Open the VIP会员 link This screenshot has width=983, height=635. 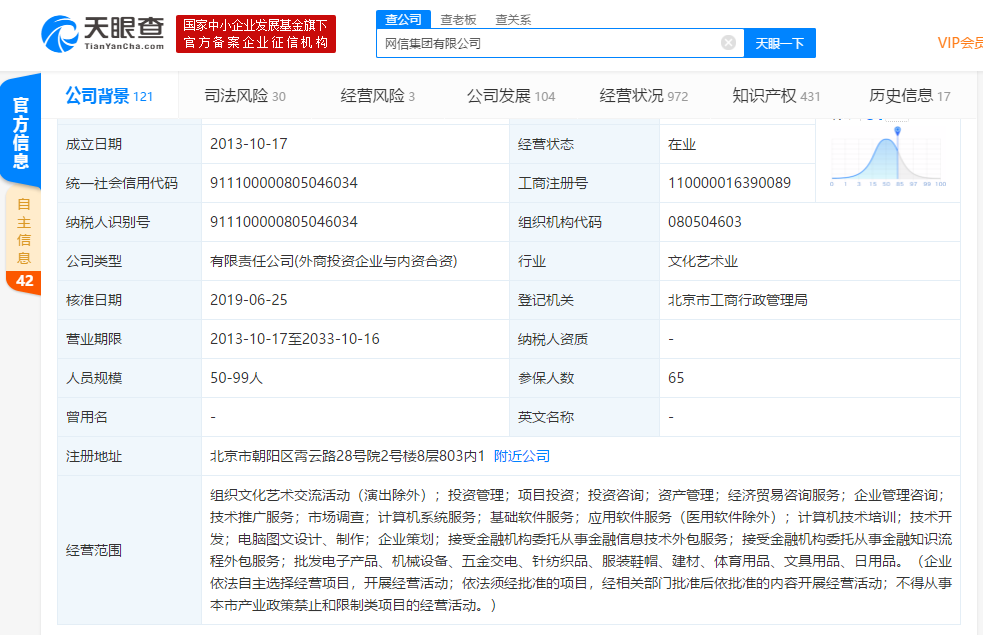click(959, 43)
